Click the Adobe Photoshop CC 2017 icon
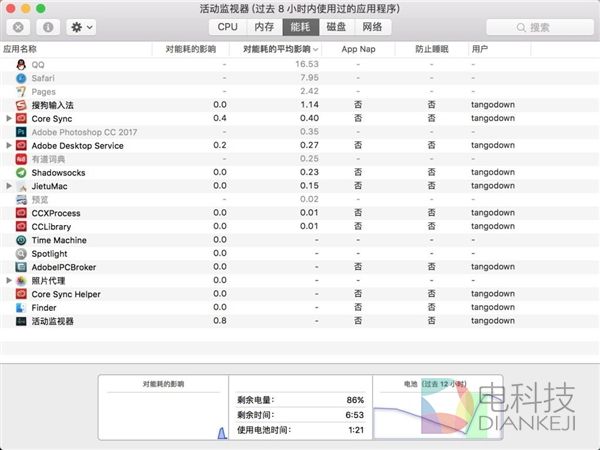 tap(21, 132)
